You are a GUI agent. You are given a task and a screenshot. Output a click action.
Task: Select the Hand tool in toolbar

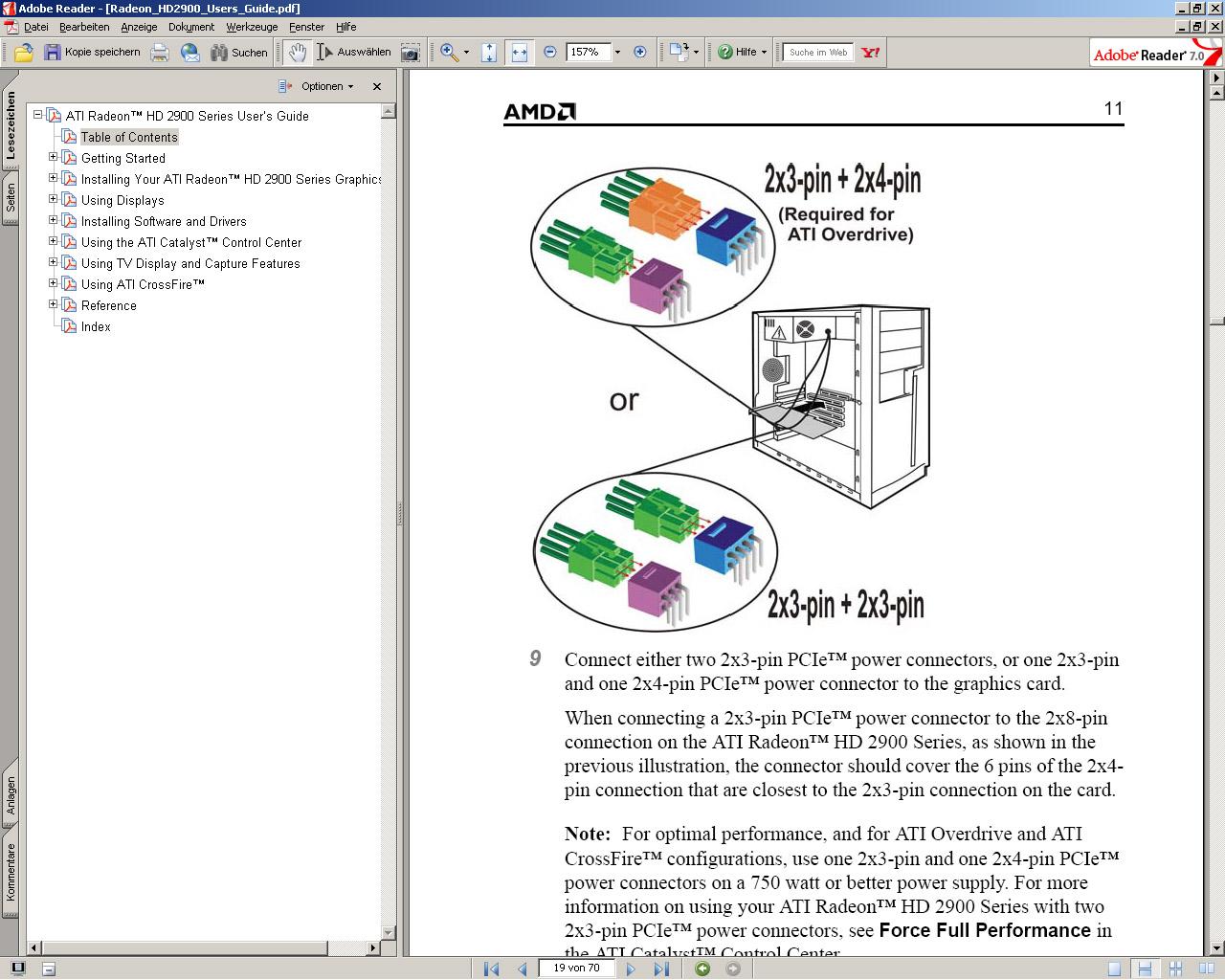click(x=298, y=53)
